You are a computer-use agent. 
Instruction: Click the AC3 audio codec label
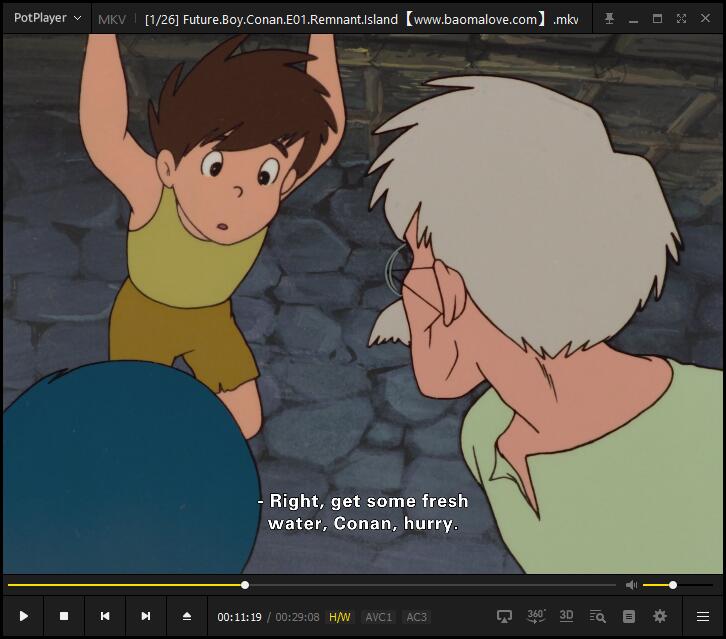416,617
